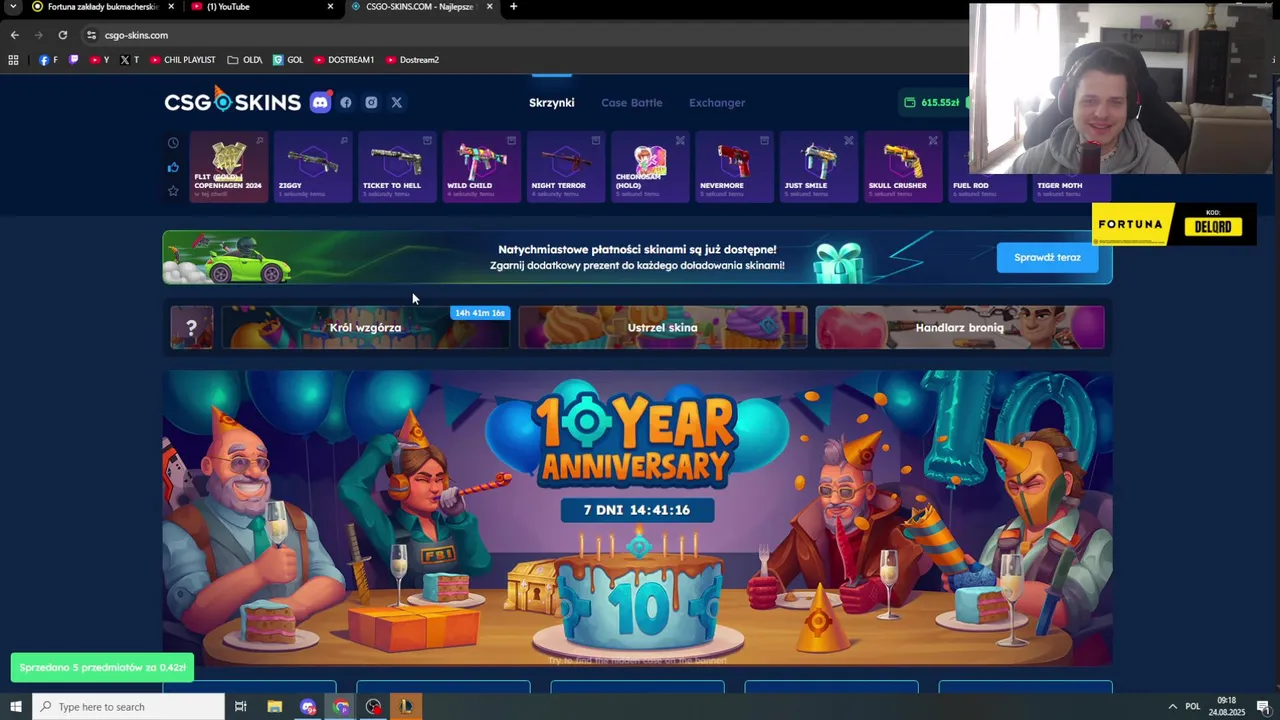Show recent drops via clock icon

click(173, 143)
